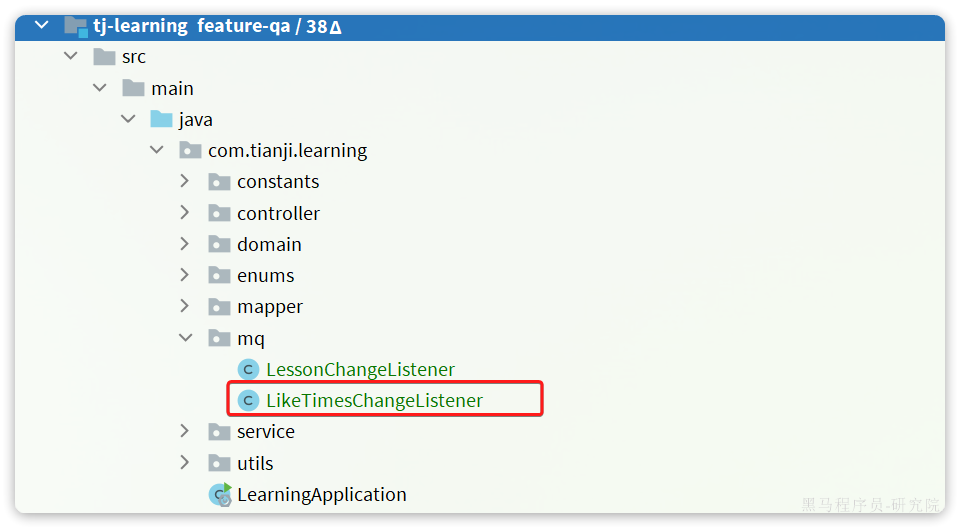This screenshot has height=530, width=960.
Task: Click the LikeTimesChangeListener class icon
Action: (248, 401)
